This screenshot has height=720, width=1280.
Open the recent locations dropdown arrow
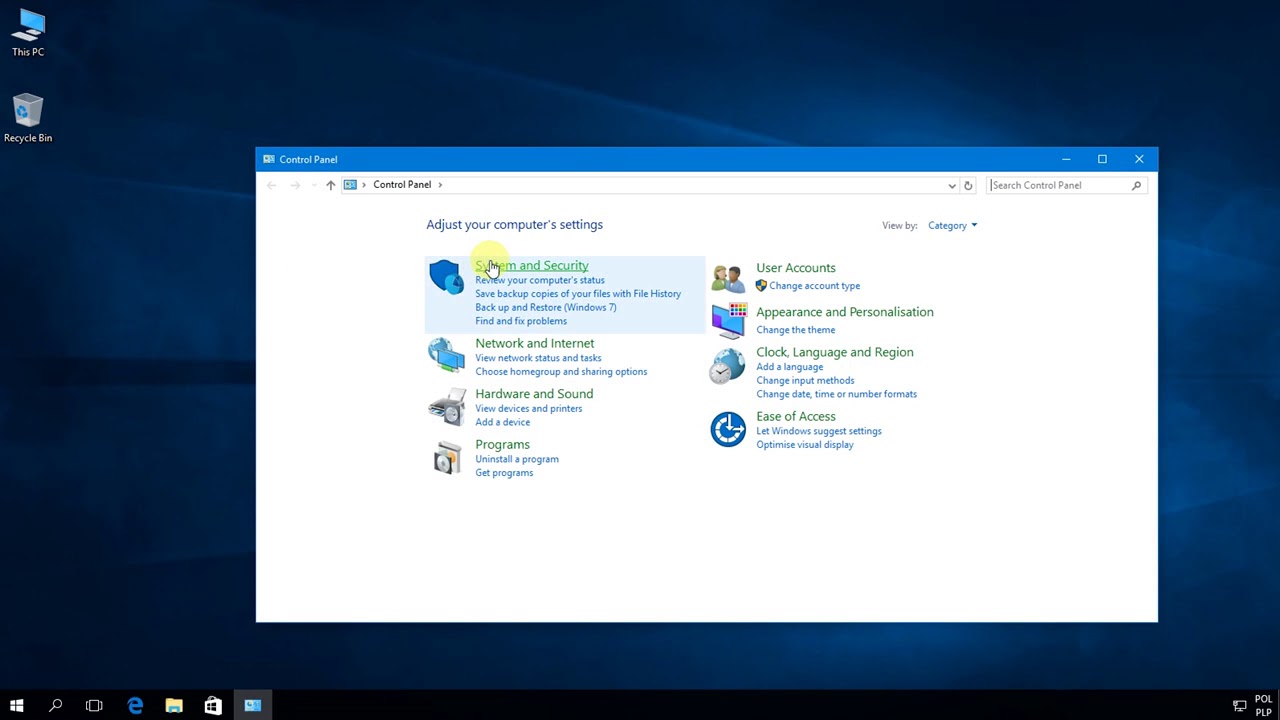[313, 185]
